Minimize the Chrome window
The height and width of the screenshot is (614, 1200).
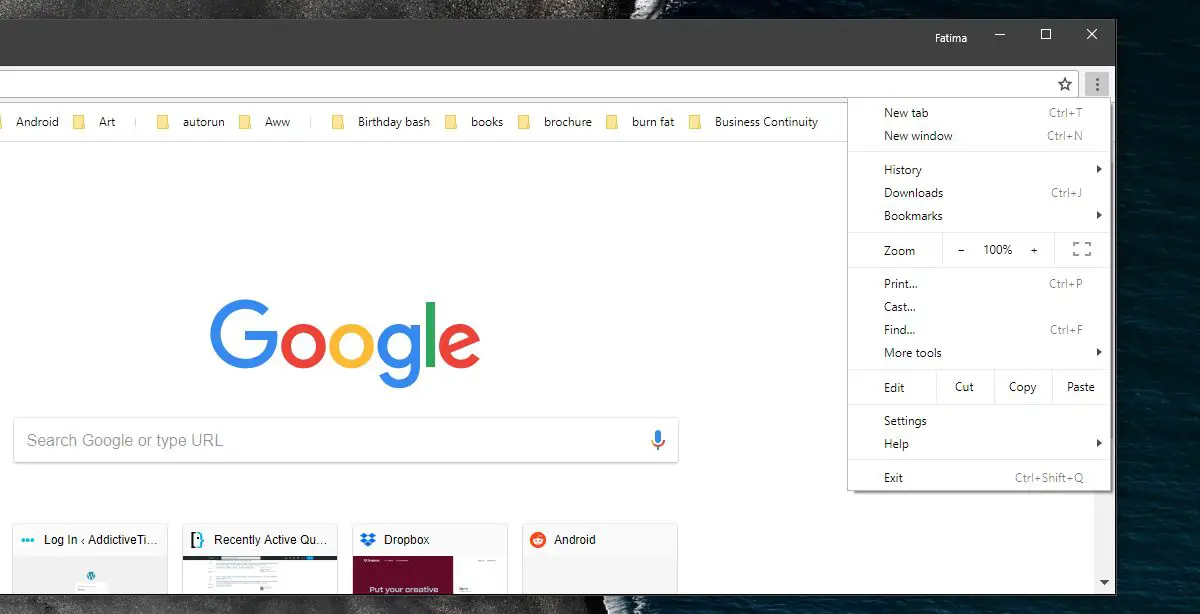pos(1000,35)
